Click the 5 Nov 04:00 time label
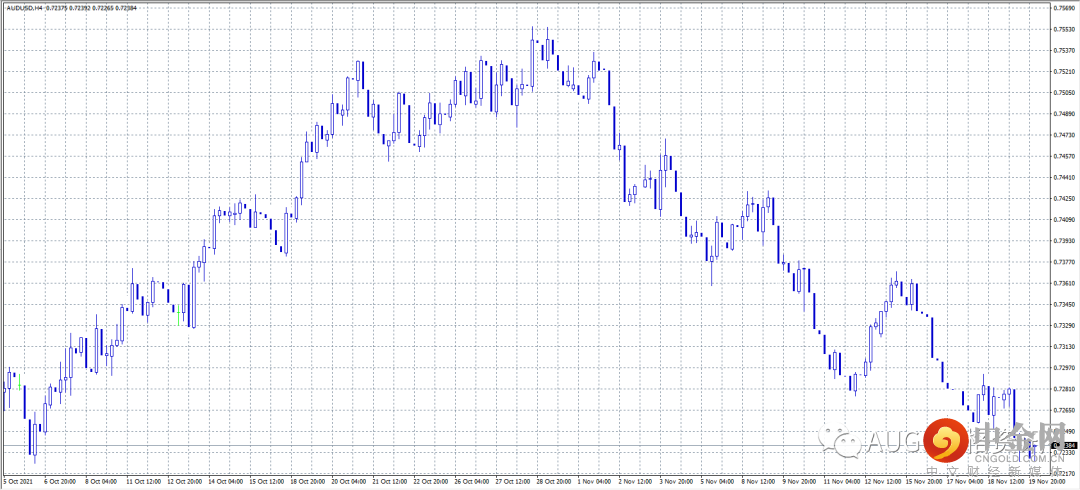This screenshot has height=490, width=1080. (718, 482)
